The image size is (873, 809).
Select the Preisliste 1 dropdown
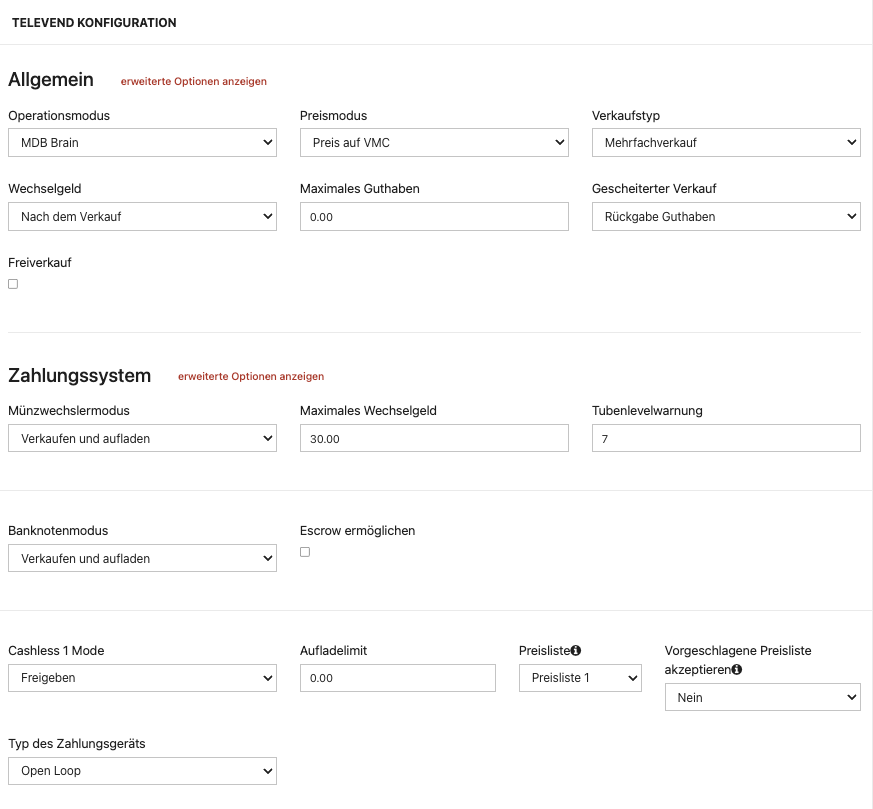point(580,679)
